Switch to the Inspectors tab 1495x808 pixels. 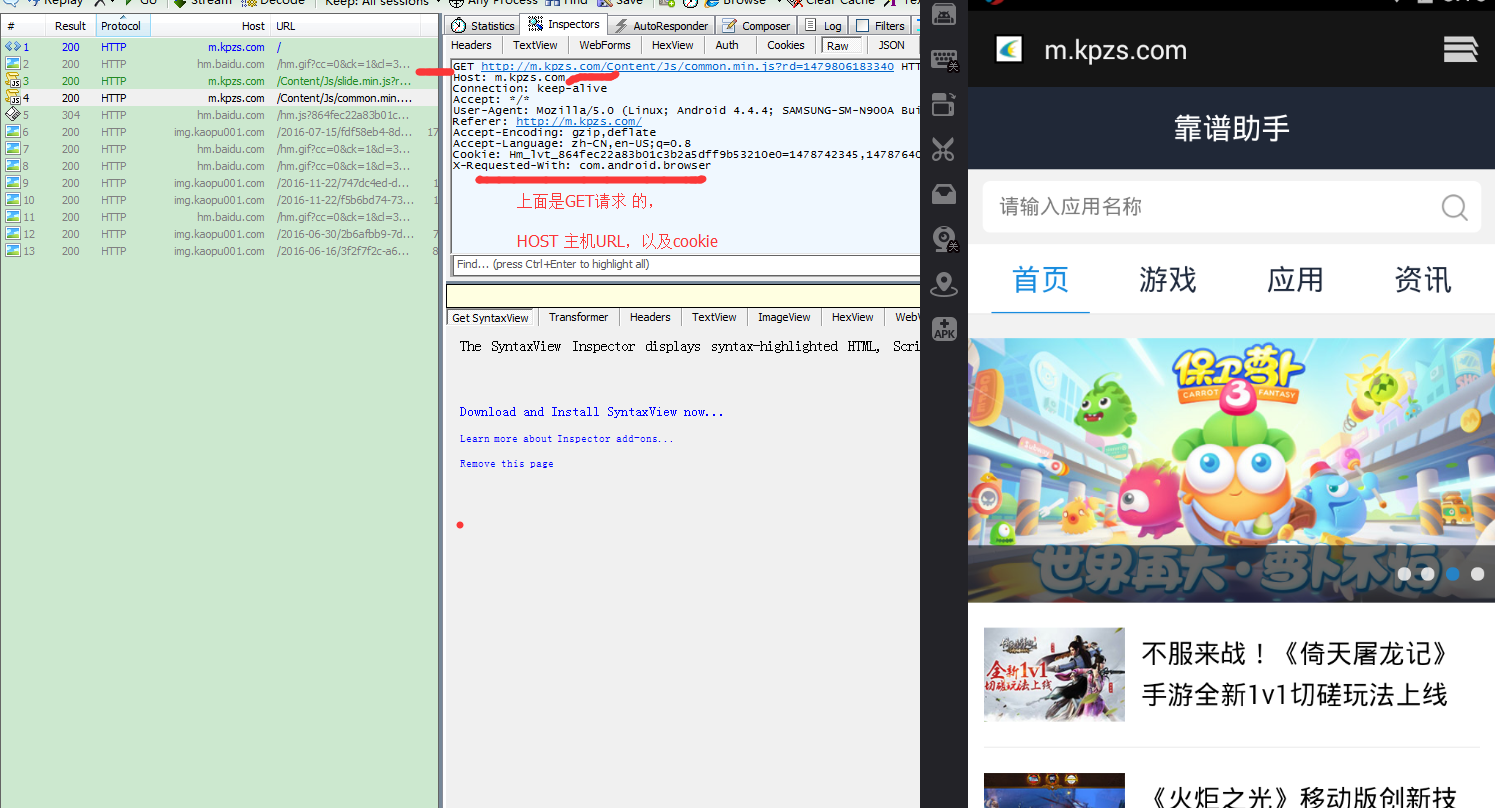564,24
